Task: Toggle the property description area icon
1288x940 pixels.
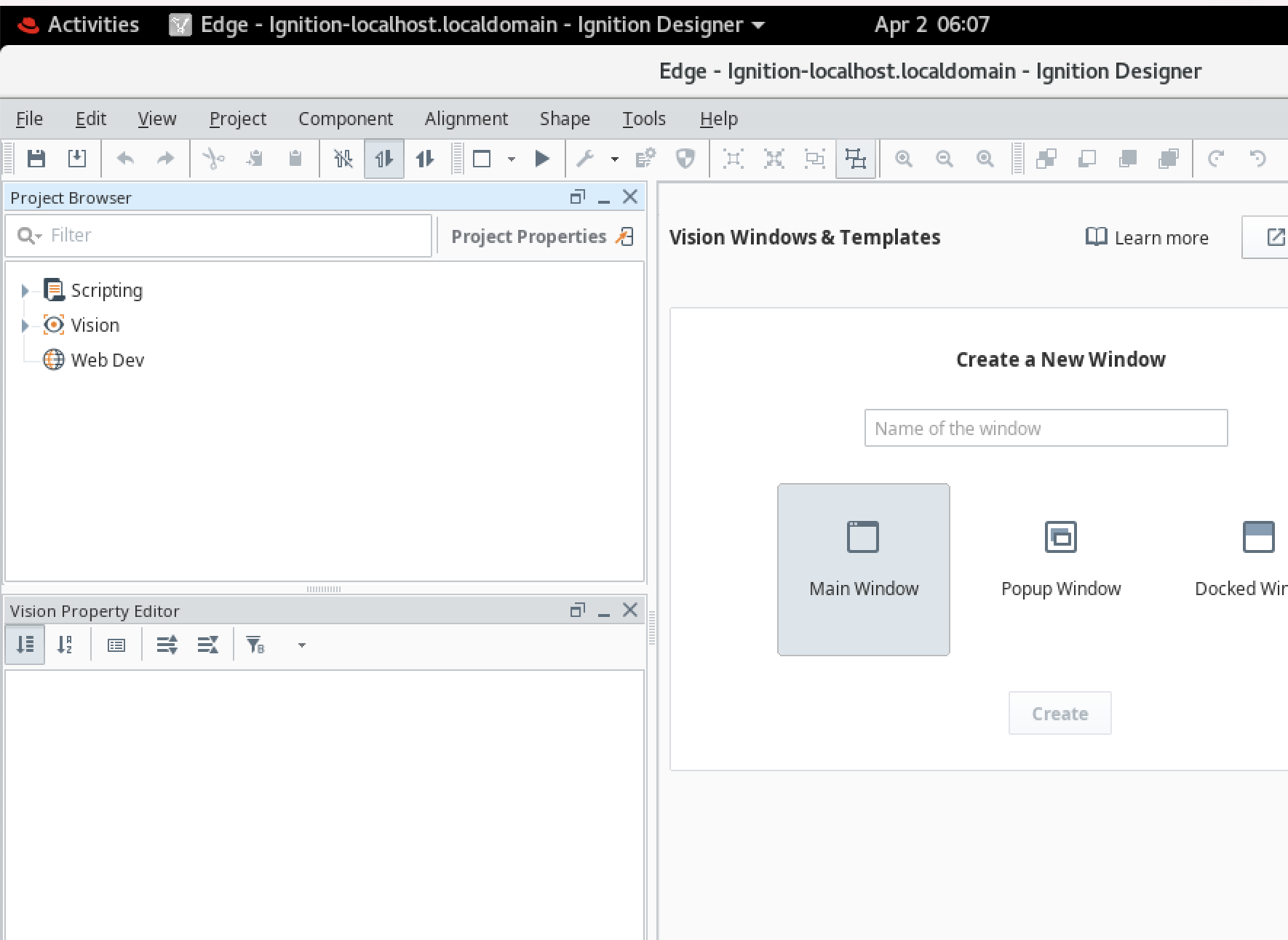Action: (x=116, y=645)
